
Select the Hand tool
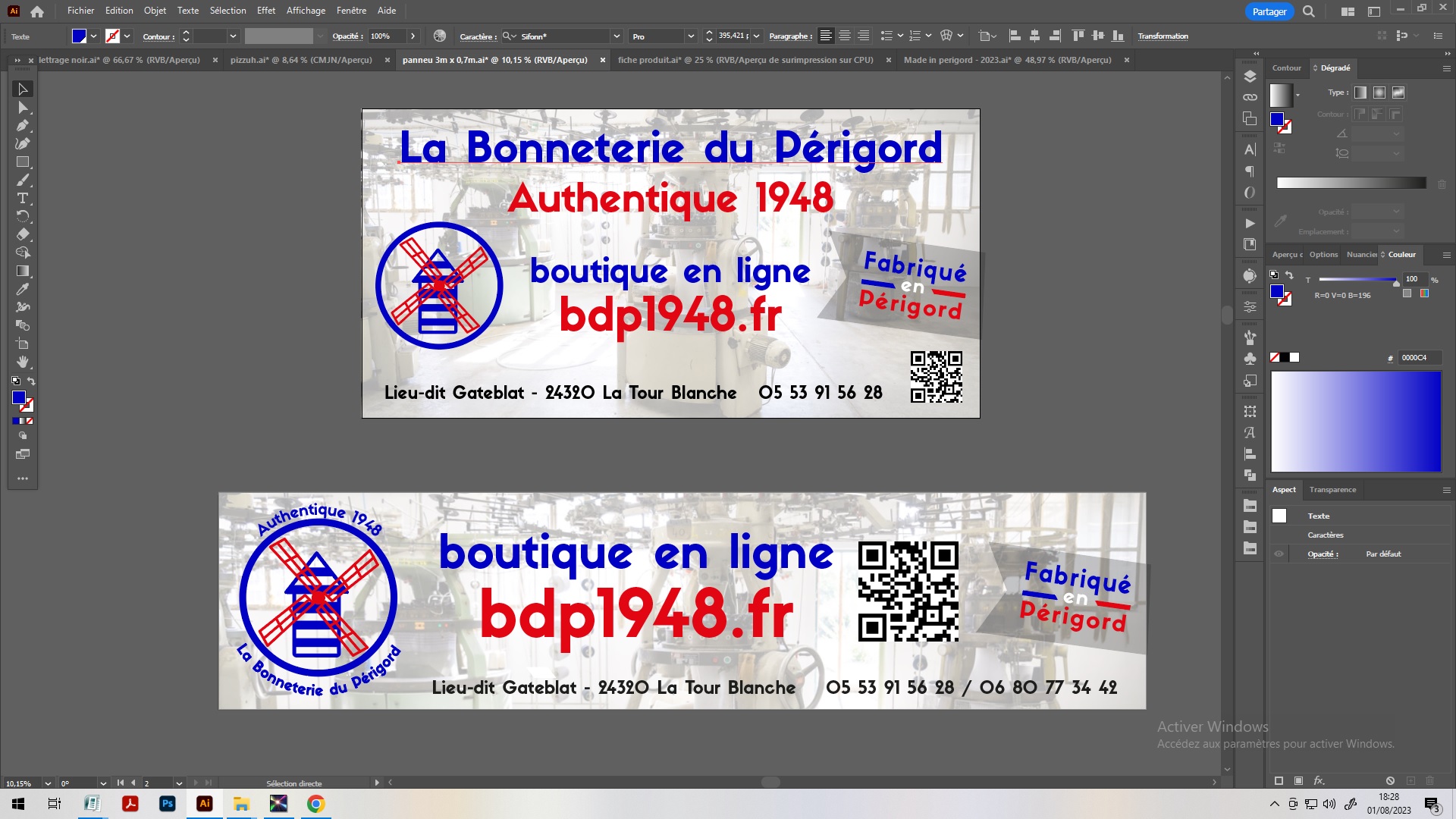click(x=23, y=362)
